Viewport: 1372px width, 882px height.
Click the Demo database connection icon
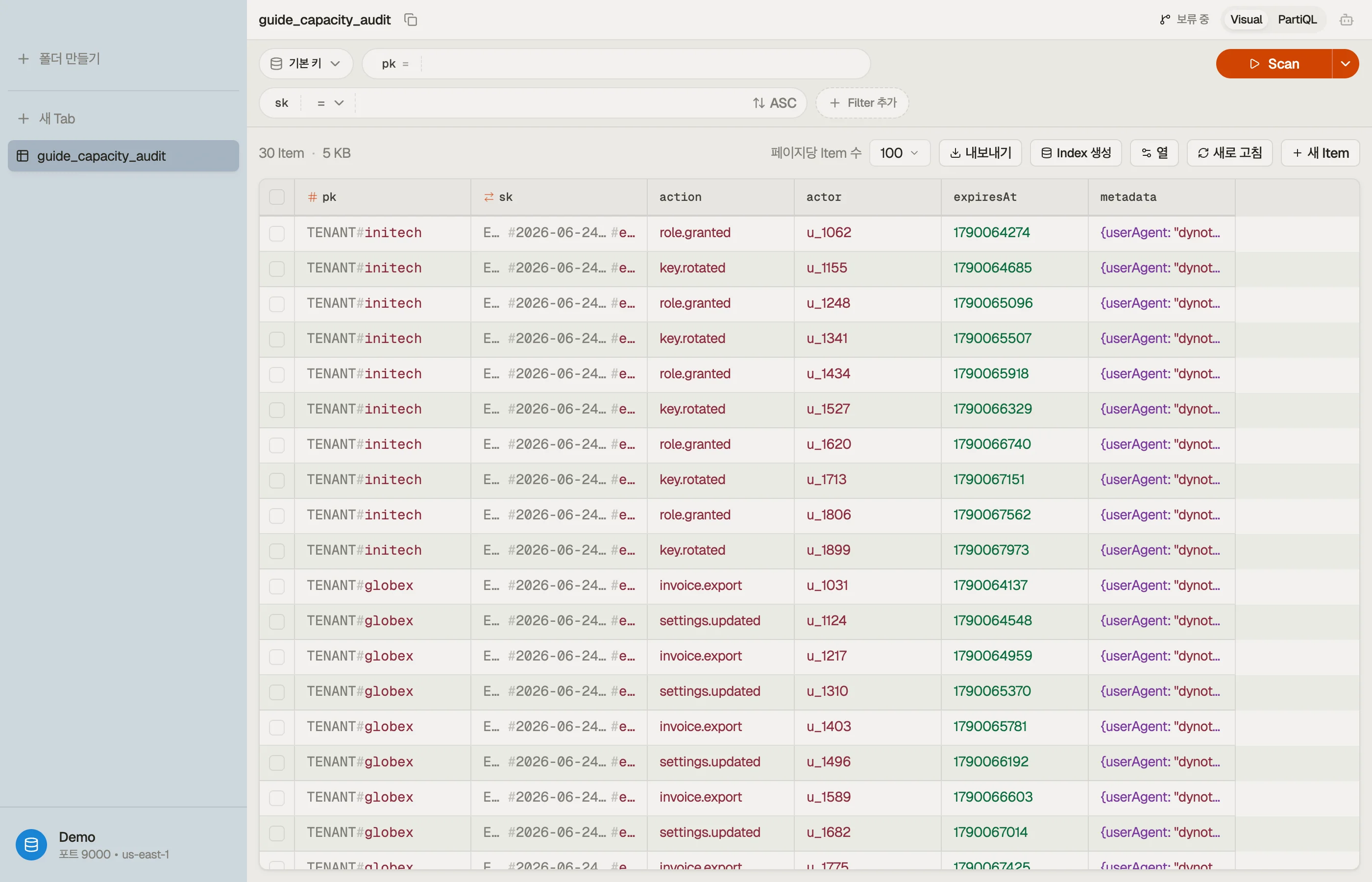point(31,844)
